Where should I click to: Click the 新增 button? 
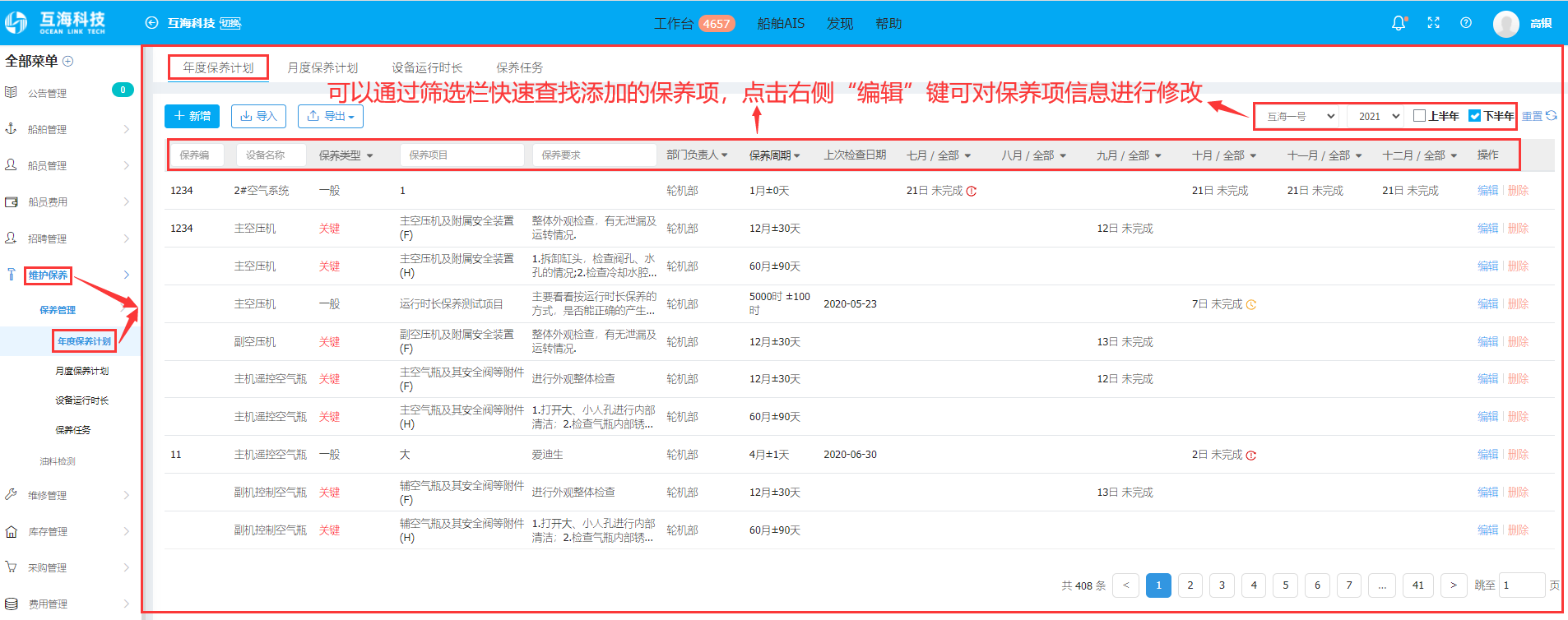(x=192, y=116)
